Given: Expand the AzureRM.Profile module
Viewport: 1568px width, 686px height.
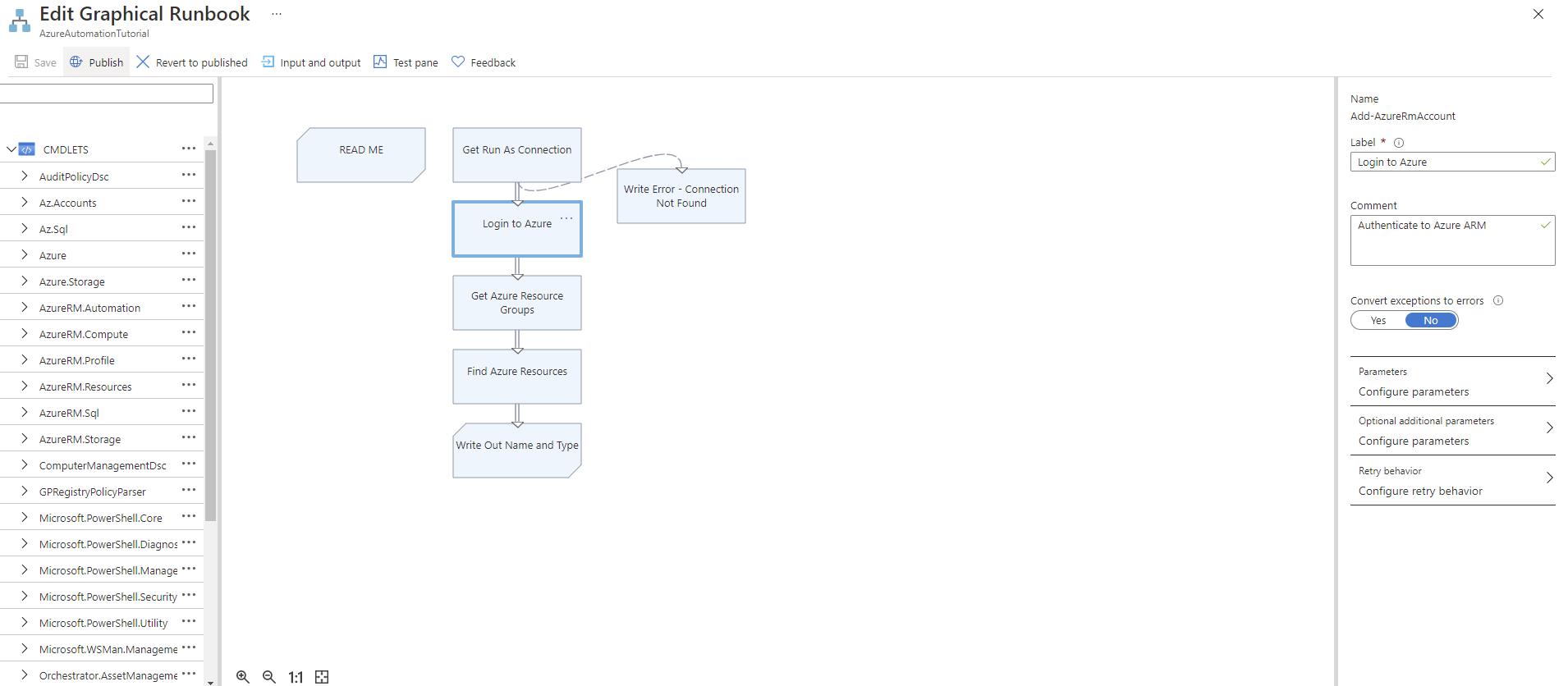Looking at the screenshot, I should coord(25,359).
